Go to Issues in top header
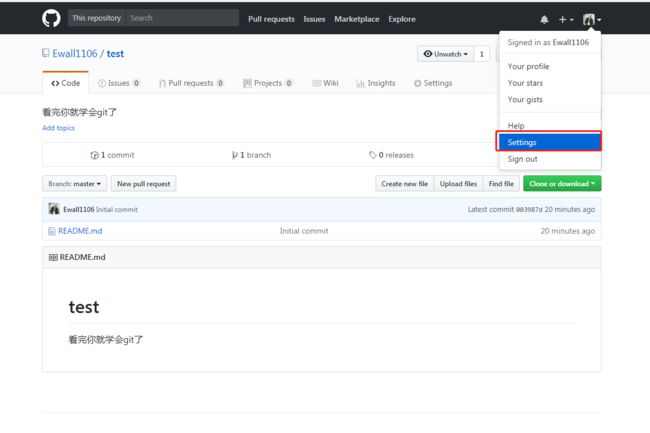 [314, 19]
